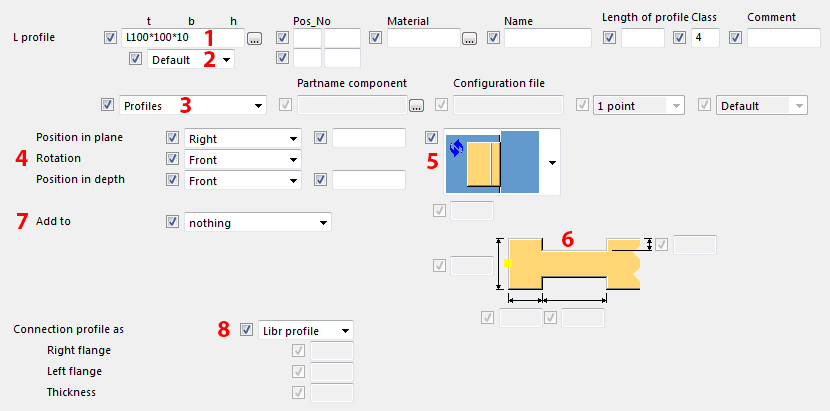Image resolution: width=830 pixels, height=411 pixels.
Task: Expand the Rotation Front dropdown
Action: tap(292, 159)
